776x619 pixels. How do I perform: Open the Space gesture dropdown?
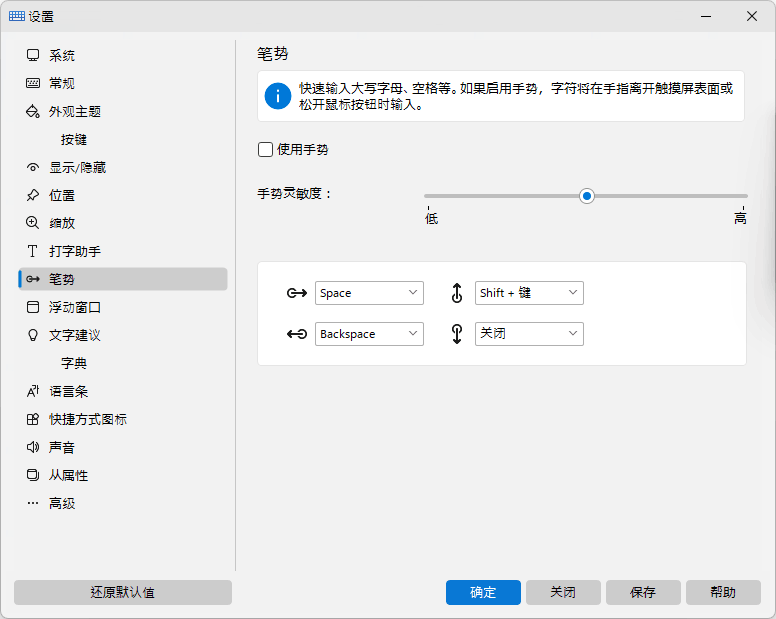(x=369, y=293)
